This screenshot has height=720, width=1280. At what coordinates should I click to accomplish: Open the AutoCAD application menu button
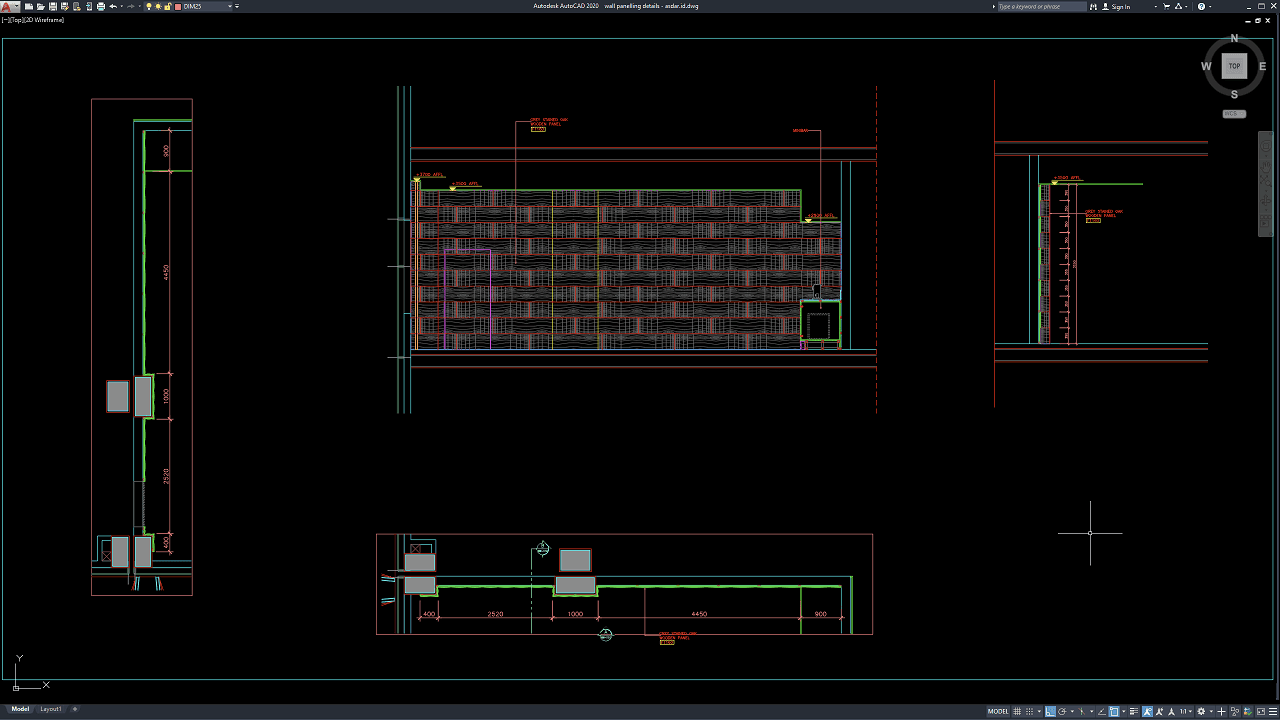click(x=10, y=6)
